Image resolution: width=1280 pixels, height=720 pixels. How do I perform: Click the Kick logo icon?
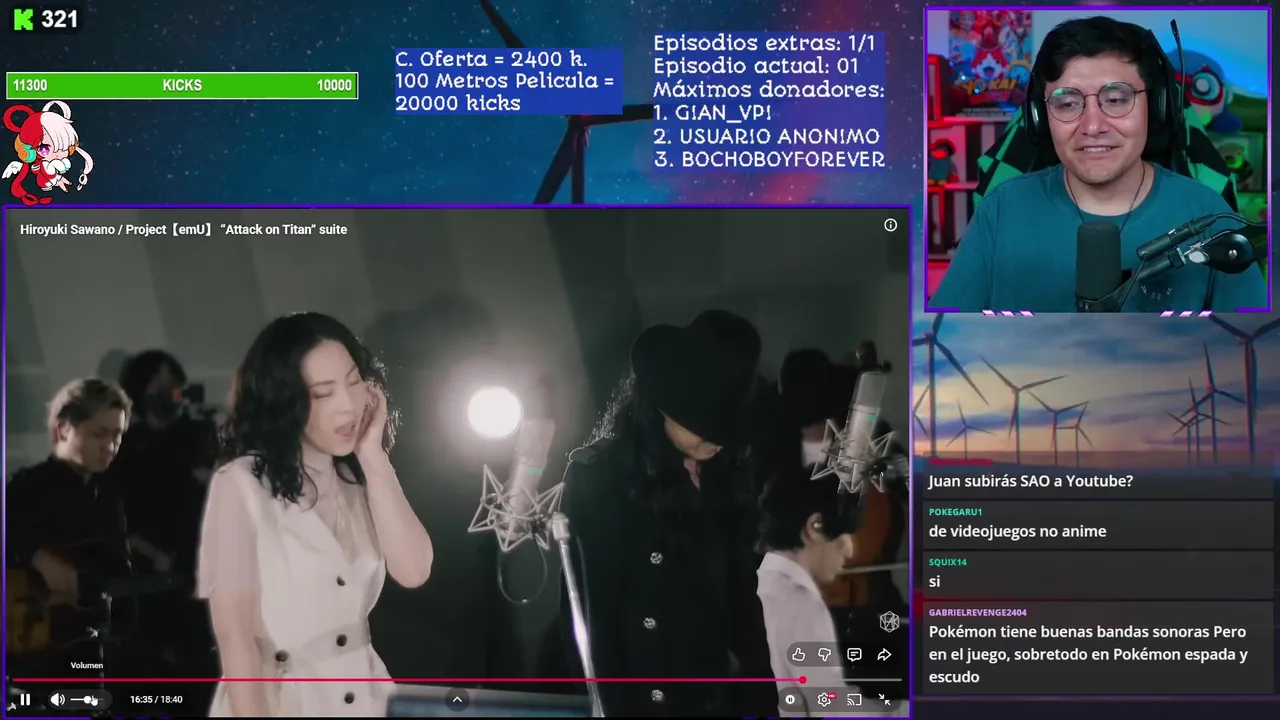23,20
